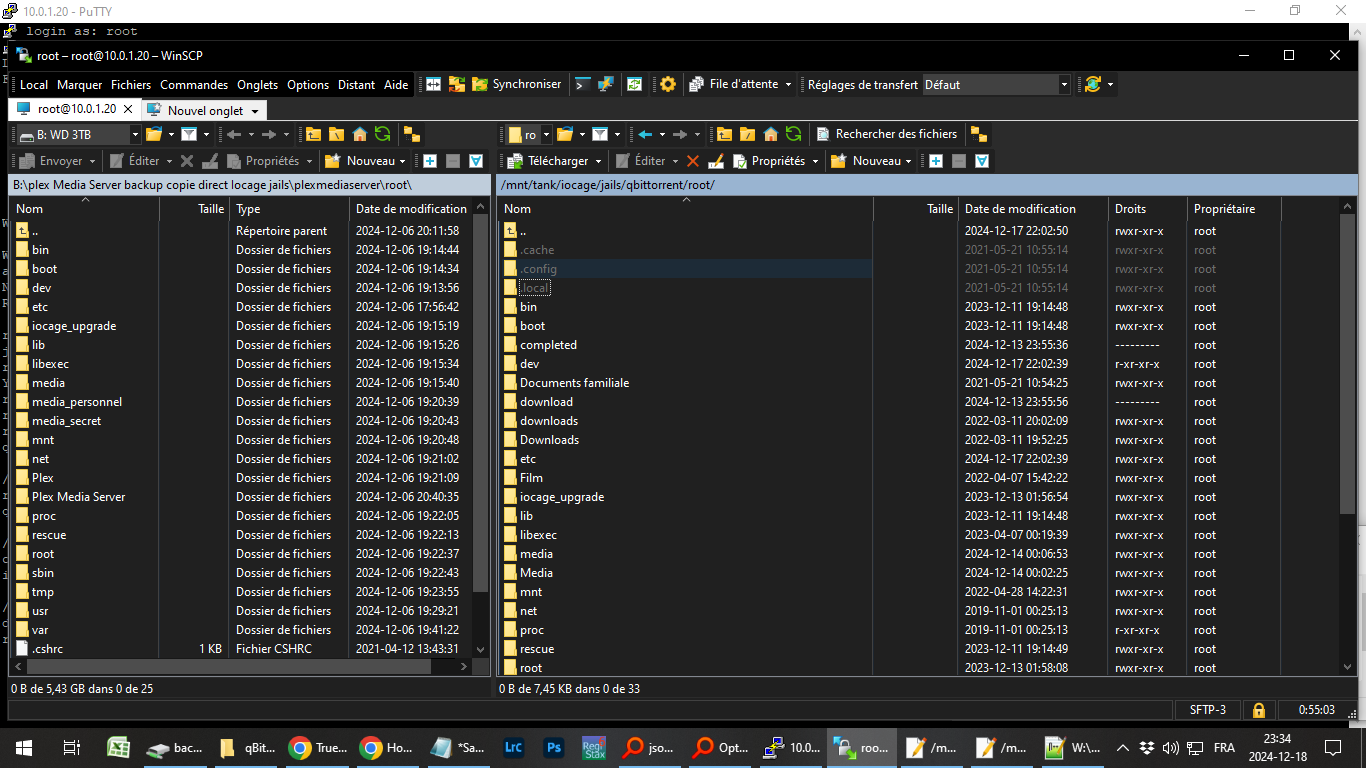This screenshot has width=1366, height=768.
Task: Select the completed remote folder
Action: point(548,345)
